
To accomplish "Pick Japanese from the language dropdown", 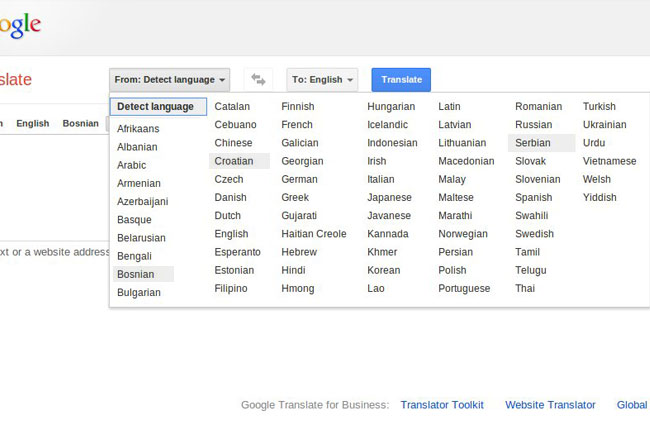I will click(x=389, y=198).
